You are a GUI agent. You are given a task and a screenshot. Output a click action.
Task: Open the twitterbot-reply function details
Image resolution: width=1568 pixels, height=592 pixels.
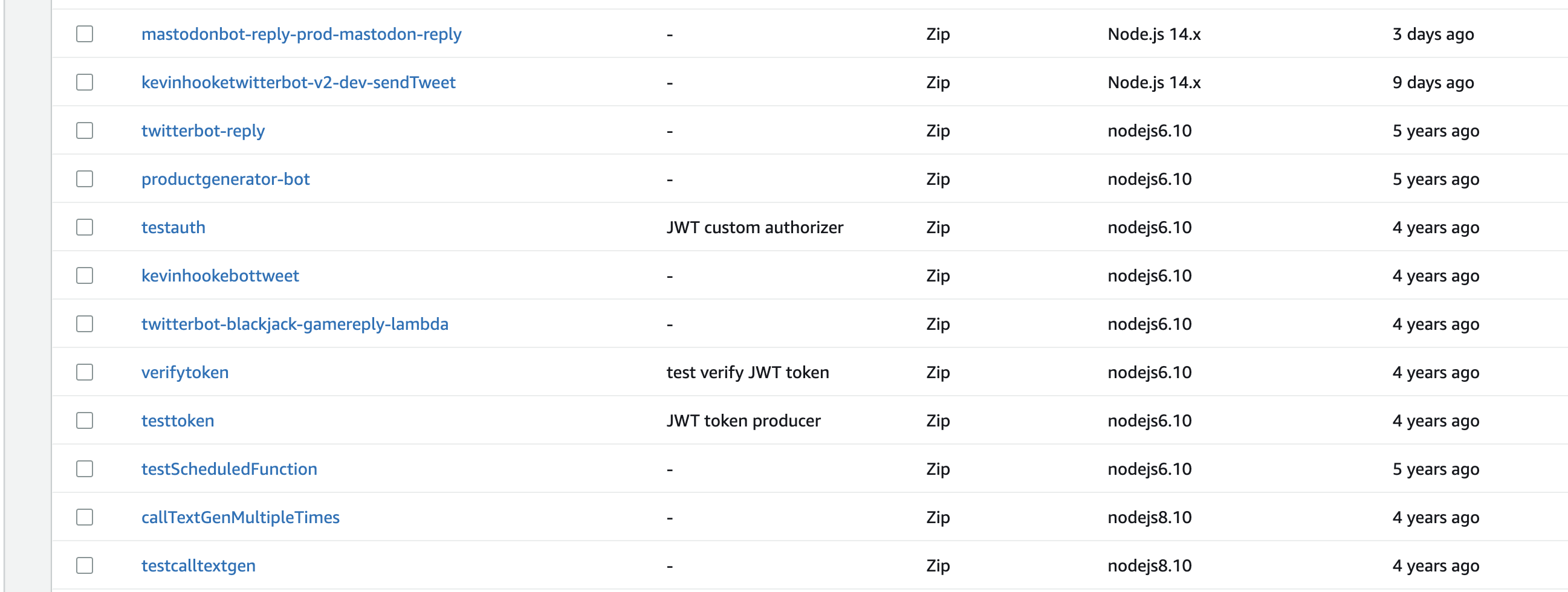[203, 130]
